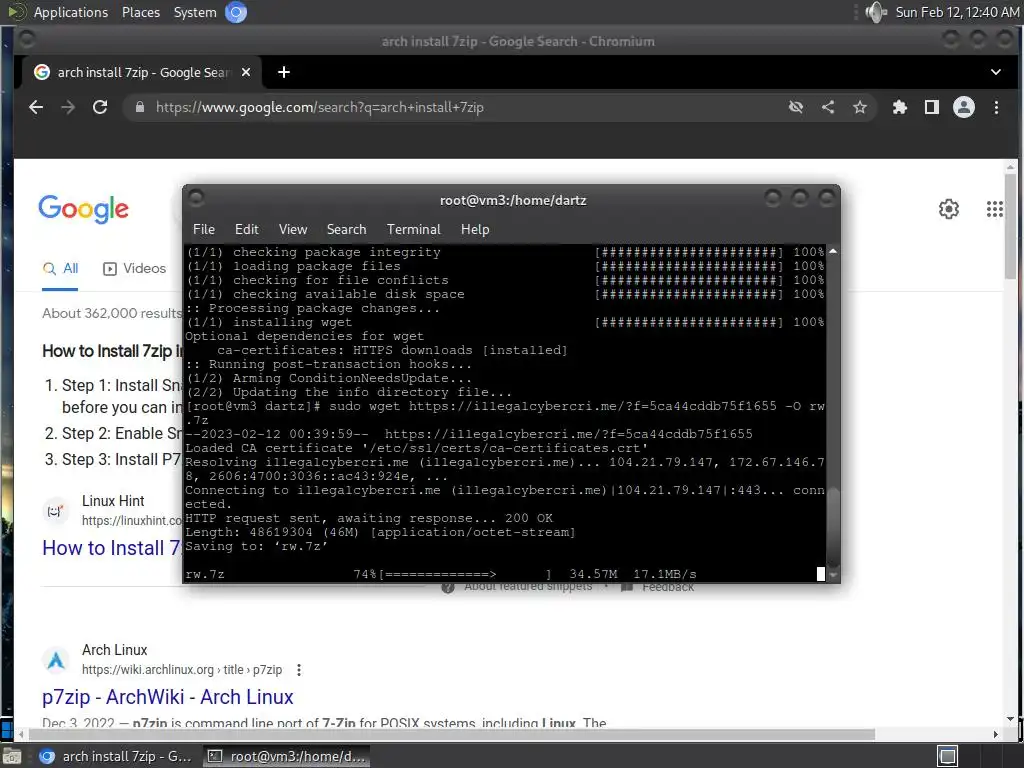Viewport: 1024px width, 768px height.
Task: Click the terminal title bar root@vm3
Action: click(x=513, y=200)
